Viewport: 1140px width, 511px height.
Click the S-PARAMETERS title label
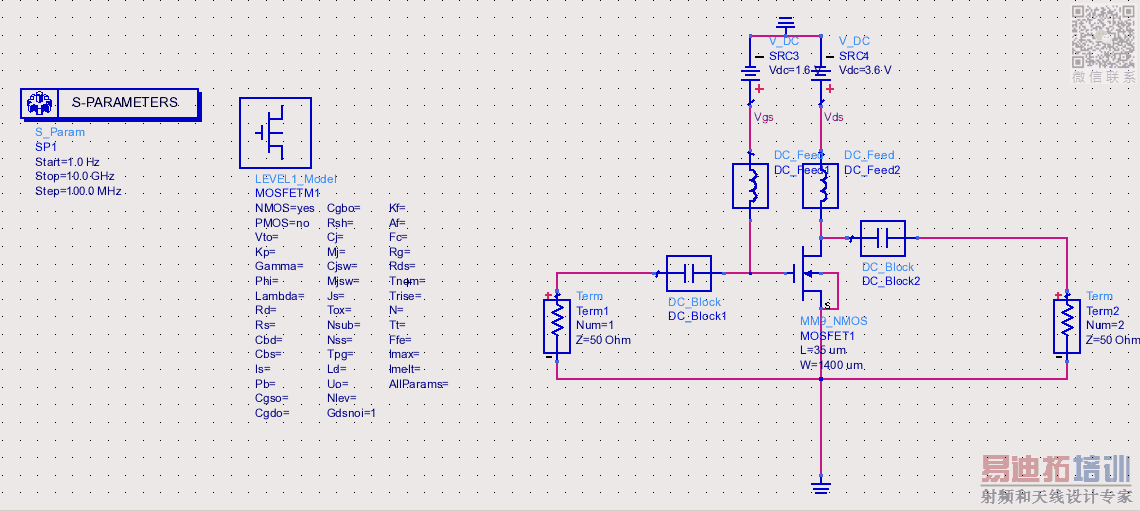click(x=125, y=102)
